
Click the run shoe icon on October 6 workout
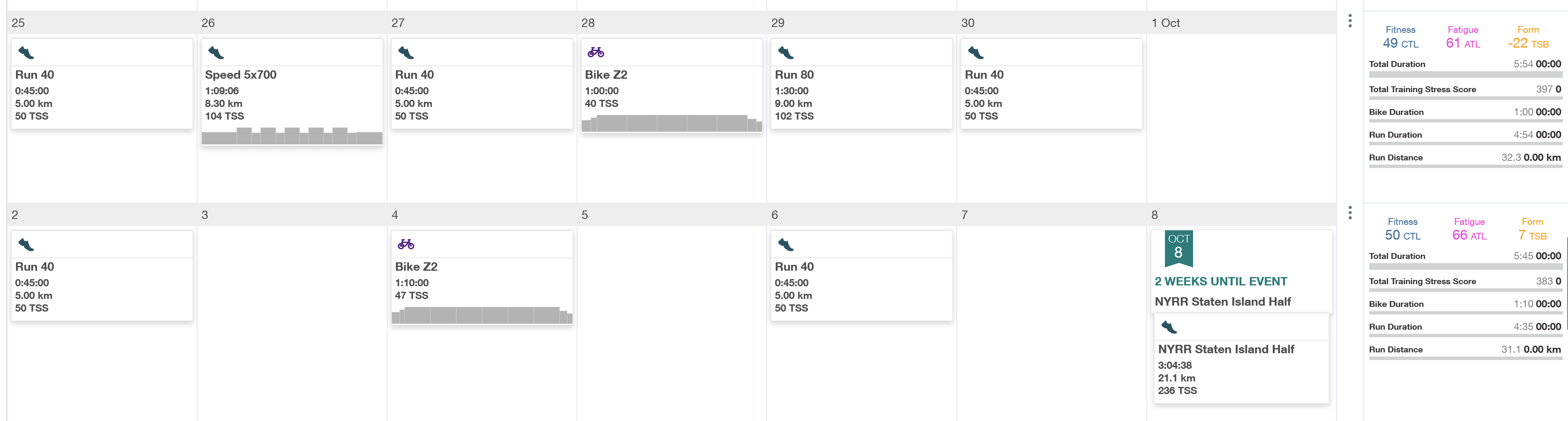786,245
